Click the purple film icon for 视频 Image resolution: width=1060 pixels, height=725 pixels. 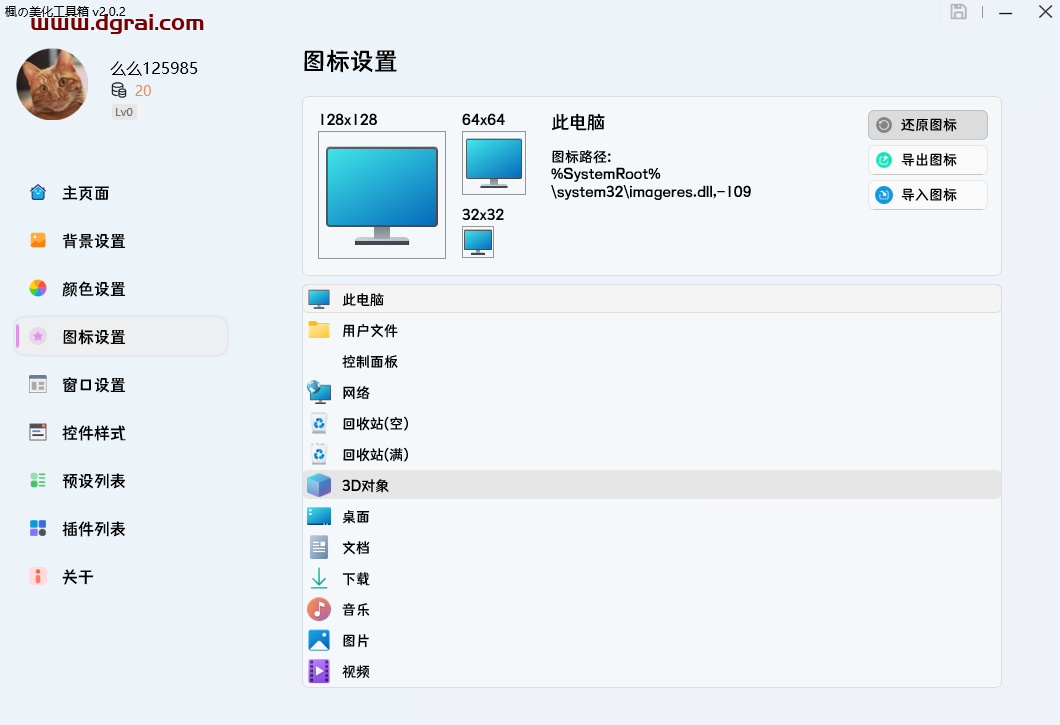319,672
